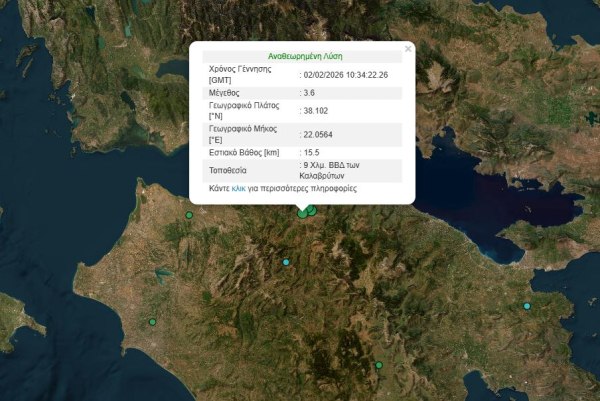Click the magnitude value 3.6

click(x=310, y=93)
